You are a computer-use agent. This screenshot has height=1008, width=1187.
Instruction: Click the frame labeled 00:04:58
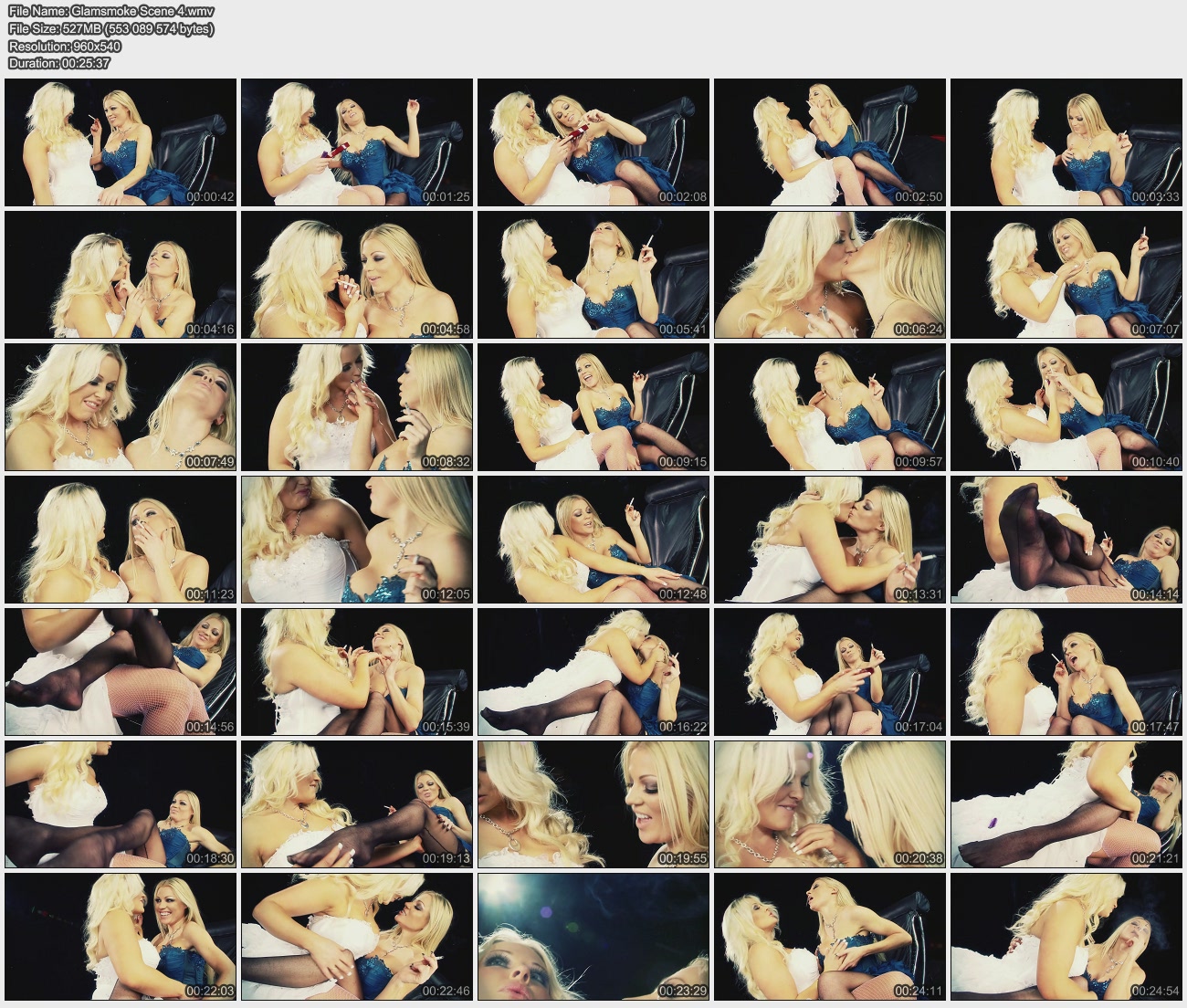pyautogui.click(x=357, y=275)
